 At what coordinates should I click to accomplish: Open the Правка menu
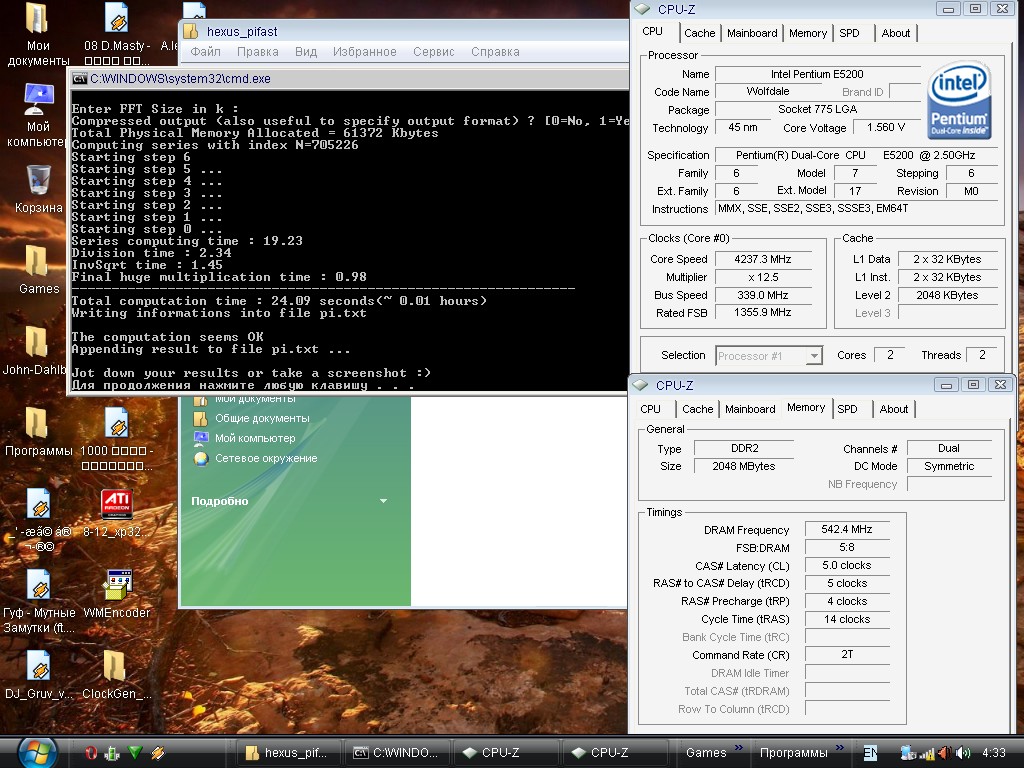point(257,52)
